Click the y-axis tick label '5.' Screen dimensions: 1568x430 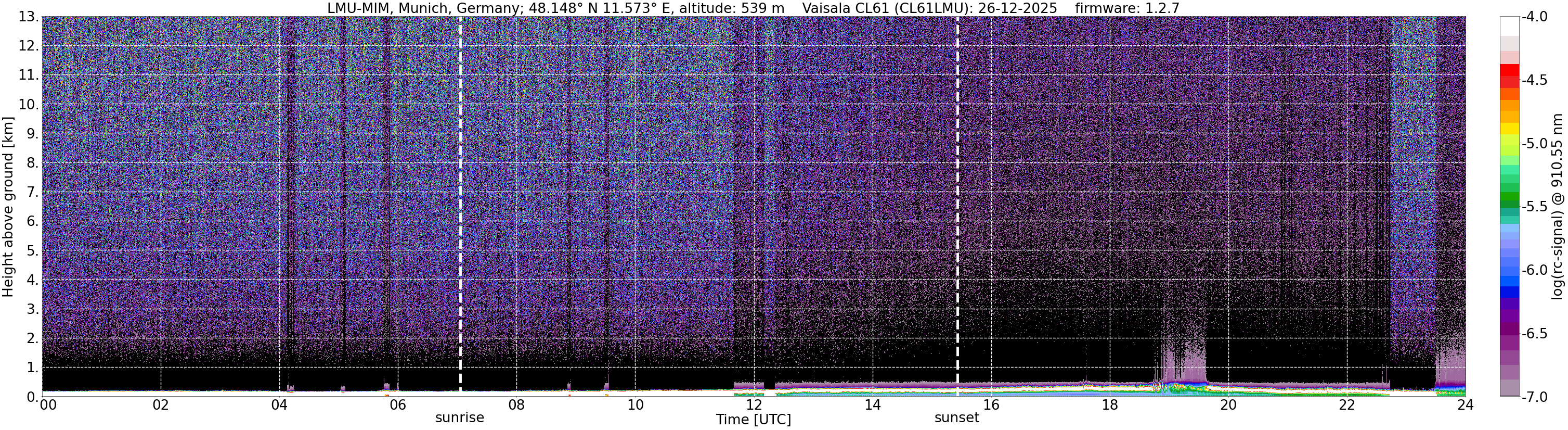33,251
